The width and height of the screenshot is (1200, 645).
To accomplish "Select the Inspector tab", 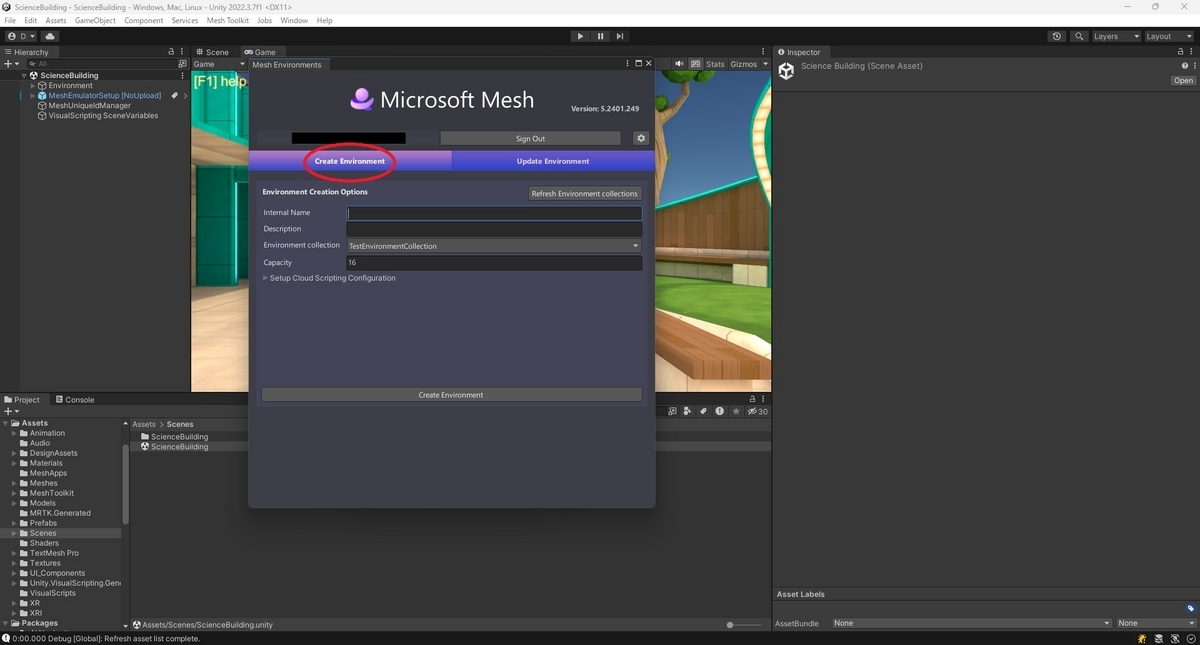I will pyautogui.click(x=799, y=52).
